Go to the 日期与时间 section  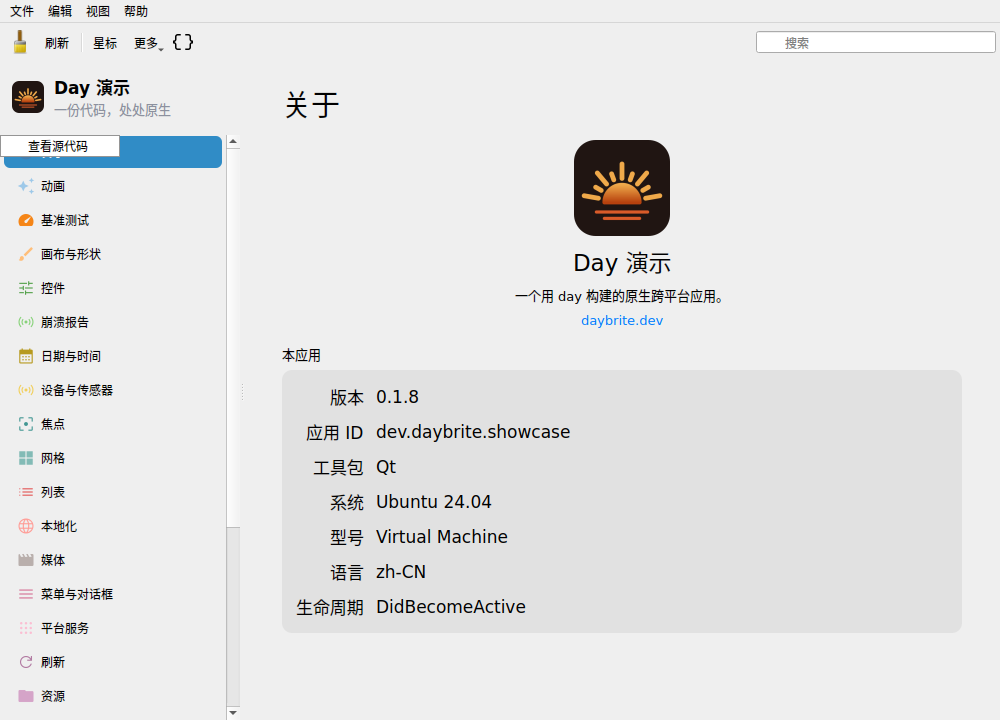pos(113,356)
